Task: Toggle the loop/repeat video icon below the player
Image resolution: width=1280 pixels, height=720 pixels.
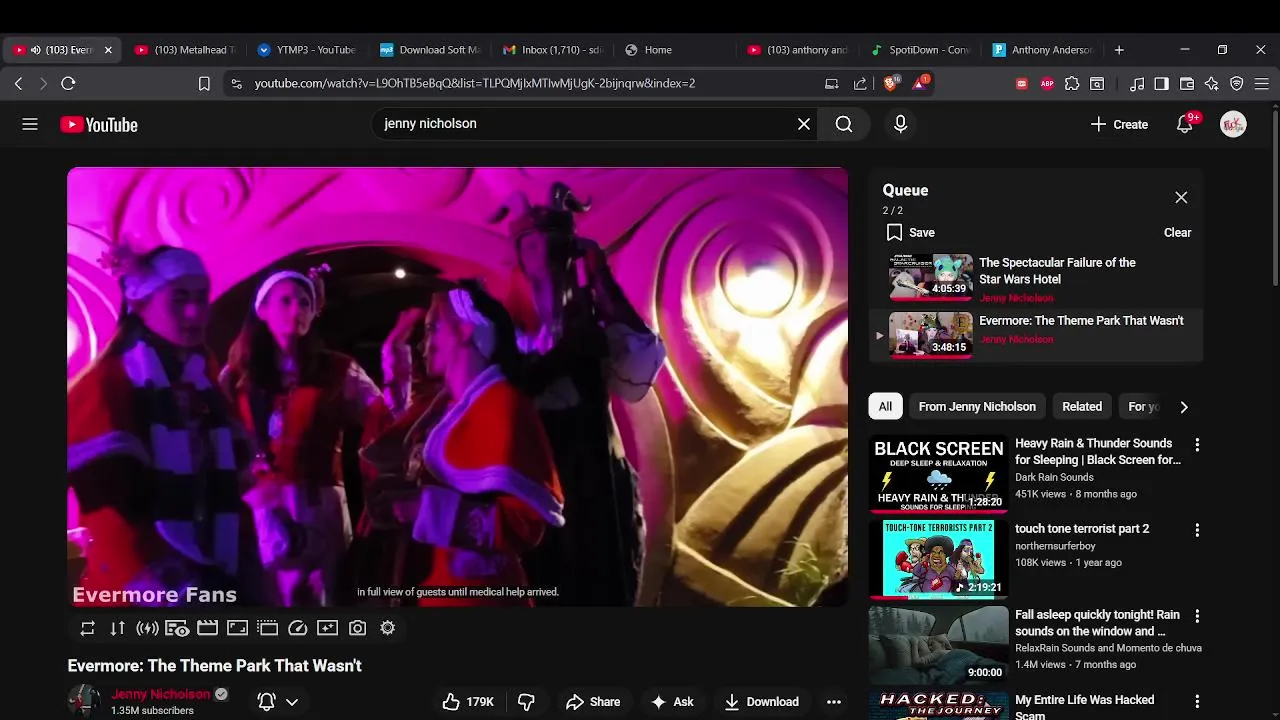Action: [x=87, y=628]
